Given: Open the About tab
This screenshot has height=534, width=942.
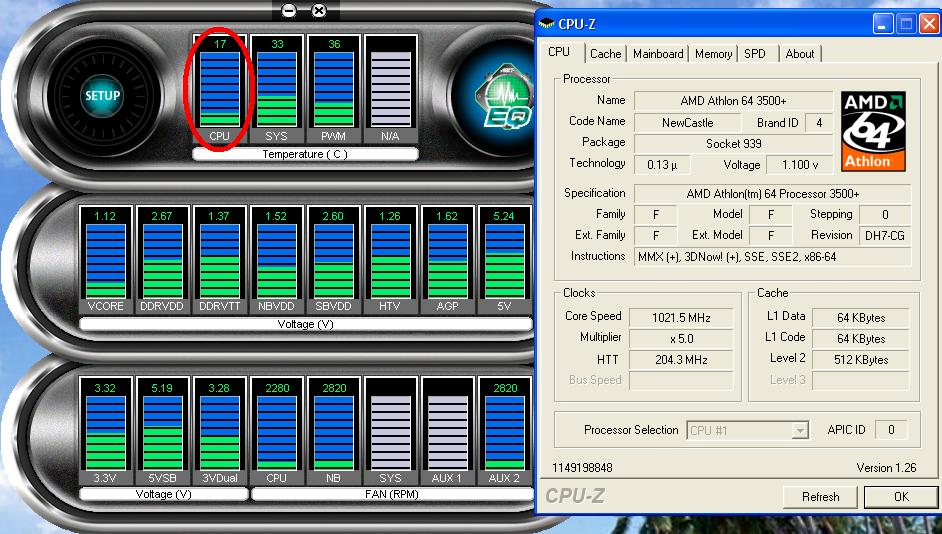Looking at the screenshot, I should pos(800,54).
